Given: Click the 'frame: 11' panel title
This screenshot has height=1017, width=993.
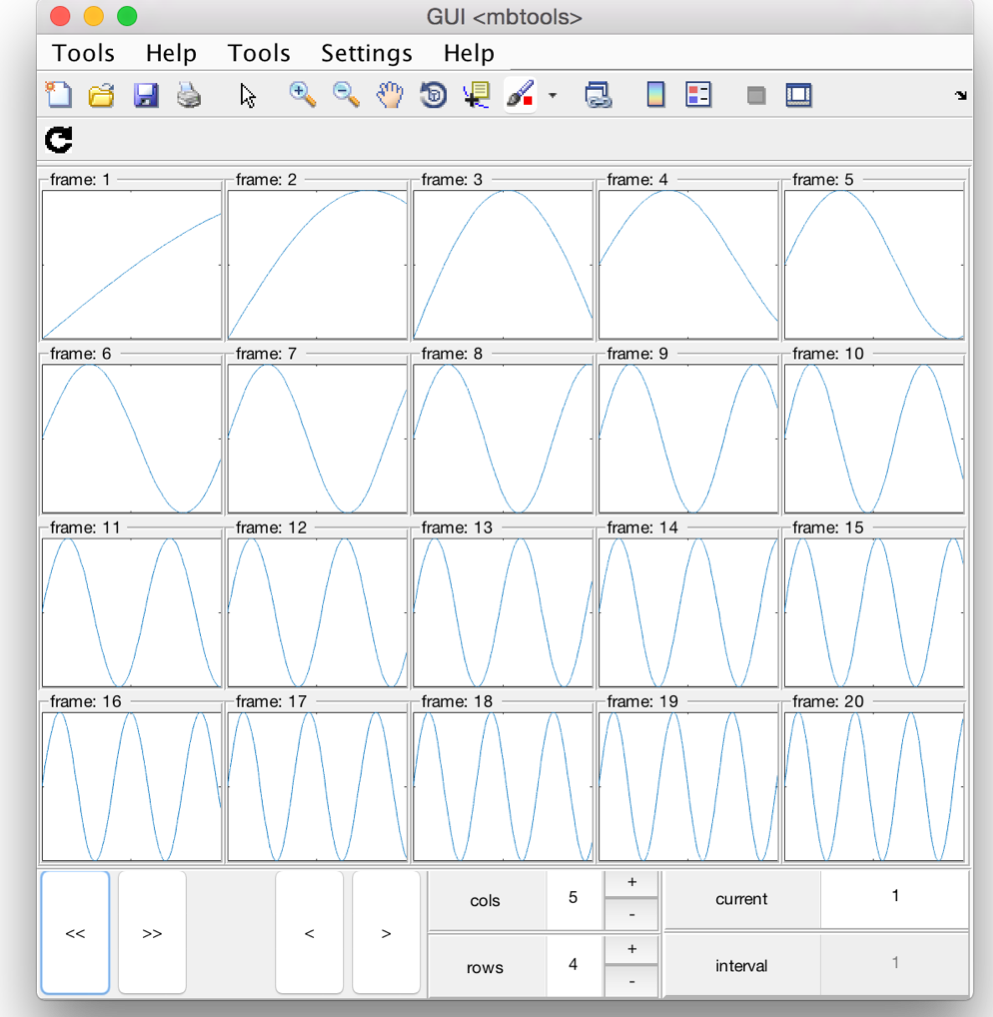Looking at the screenshot, I should pyautogui.click(x=85, y=527).
